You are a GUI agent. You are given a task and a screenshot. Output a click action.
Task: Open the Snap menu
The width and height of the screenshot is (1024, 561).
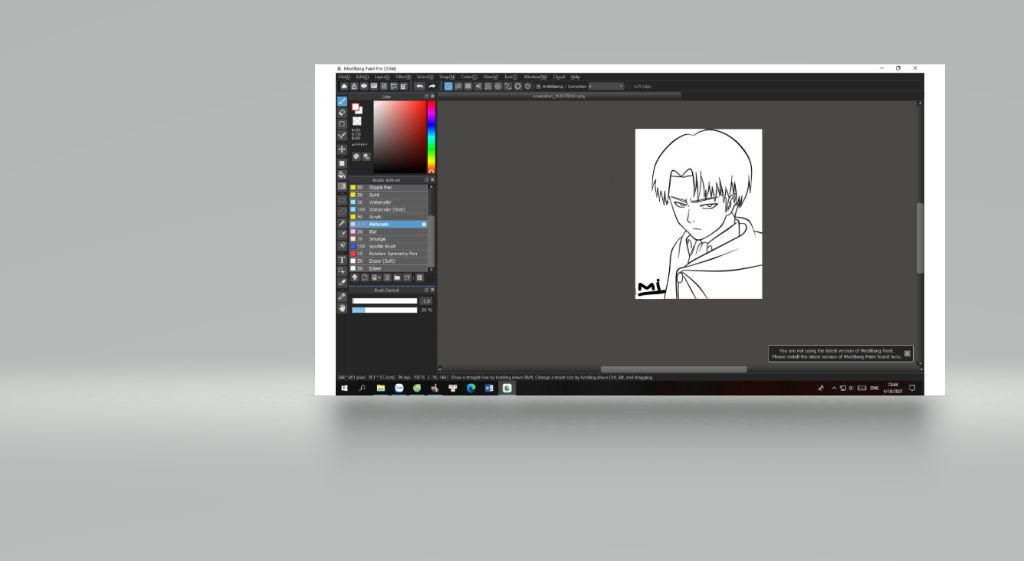click(x=447, y=77)
